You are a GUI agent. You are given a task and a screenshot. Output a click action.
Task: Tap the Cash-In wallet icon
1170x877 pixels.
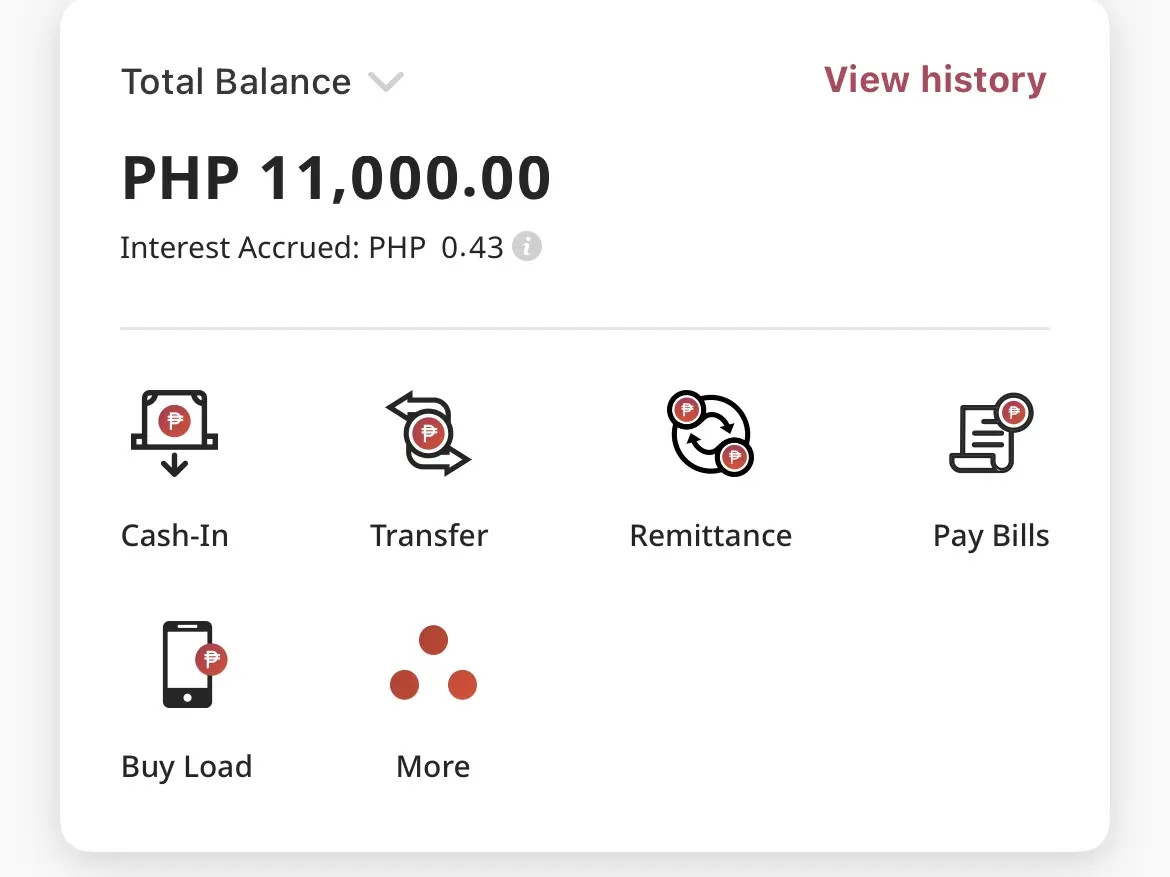pos(175,433)
